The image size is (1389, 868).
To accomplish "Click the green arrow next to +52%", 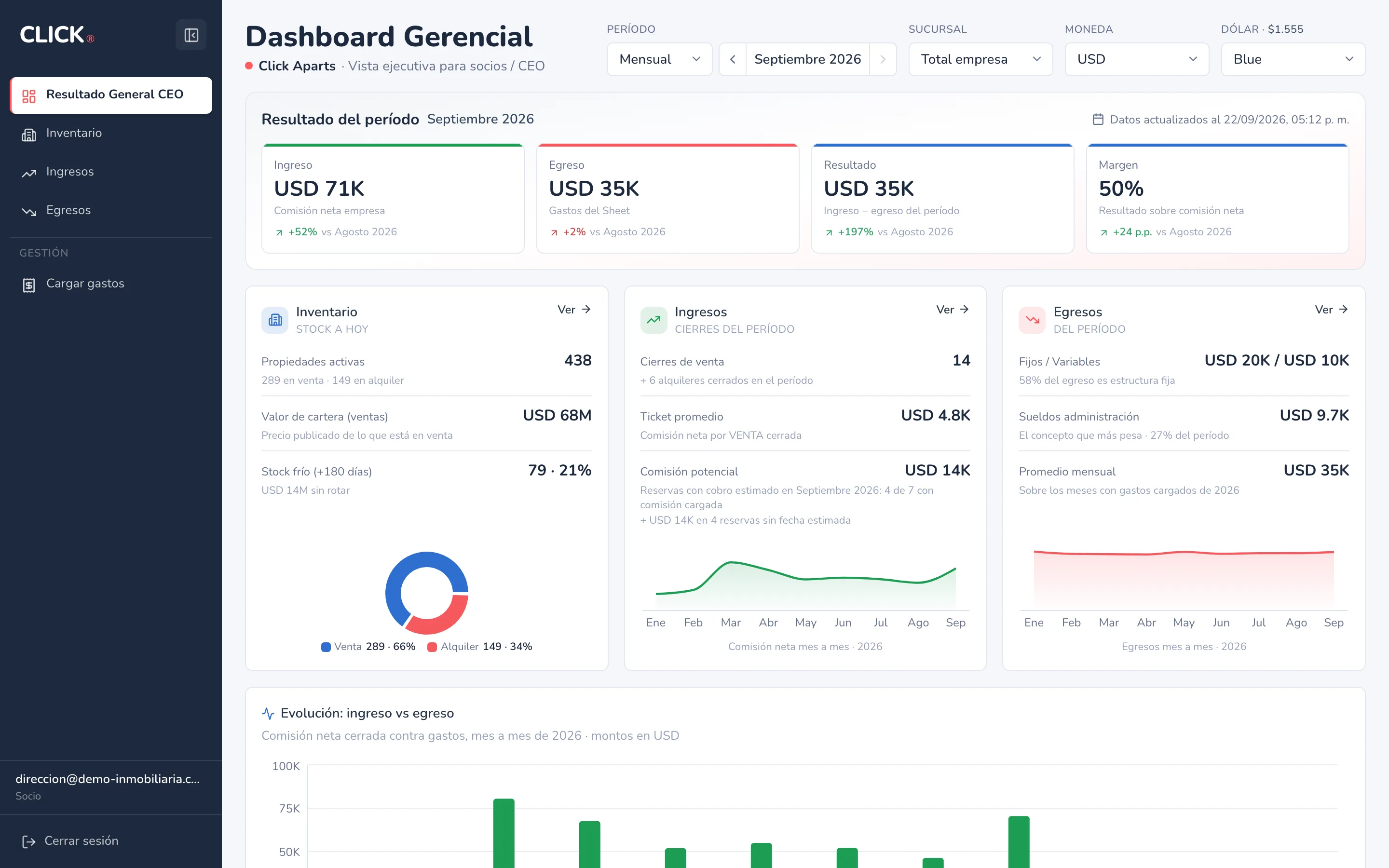I will coord(279,232).
